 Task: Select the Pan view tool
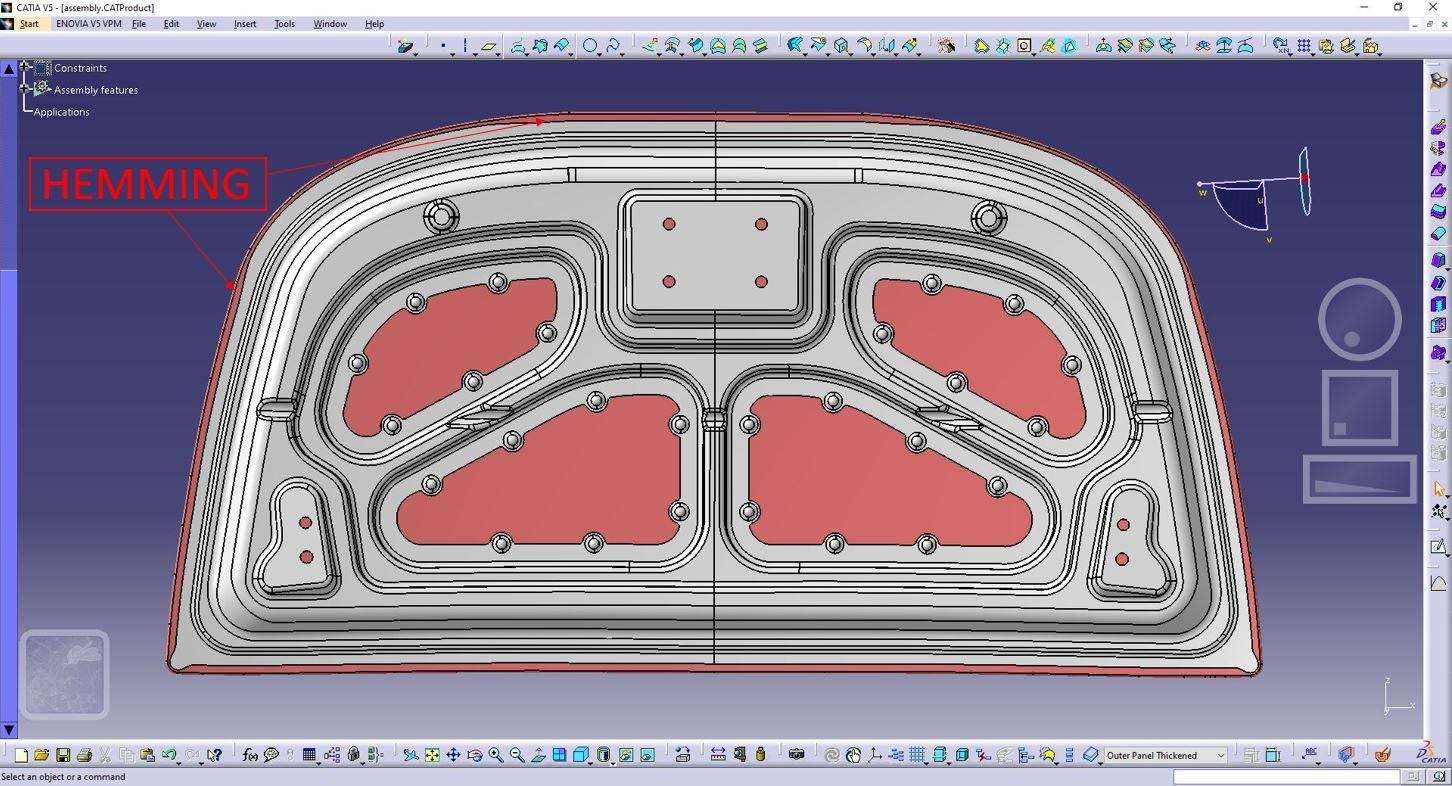click(x=453, y=755)
